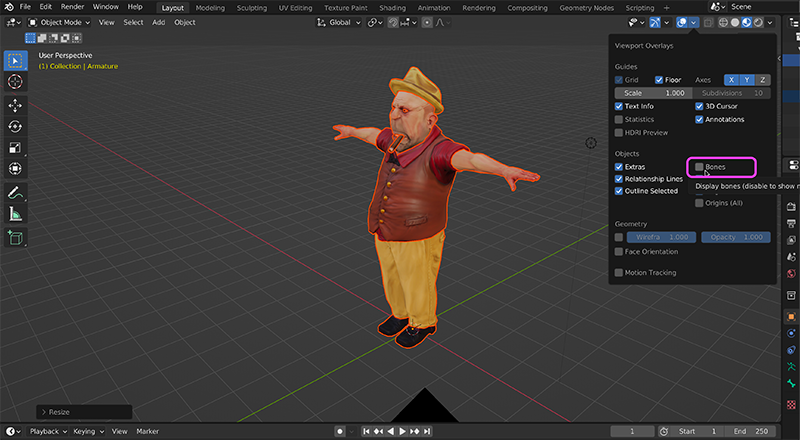Viewport: 800px width, 440px height.
Task: Activate the 3D Cursor tool
Action: click(x=15, y=82)
